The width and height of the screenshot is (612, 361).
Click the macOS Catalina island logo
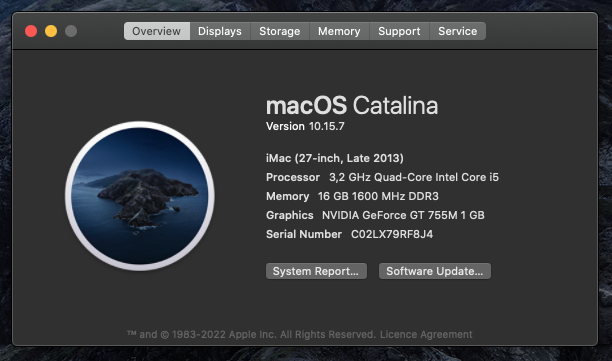coord(140,196)
